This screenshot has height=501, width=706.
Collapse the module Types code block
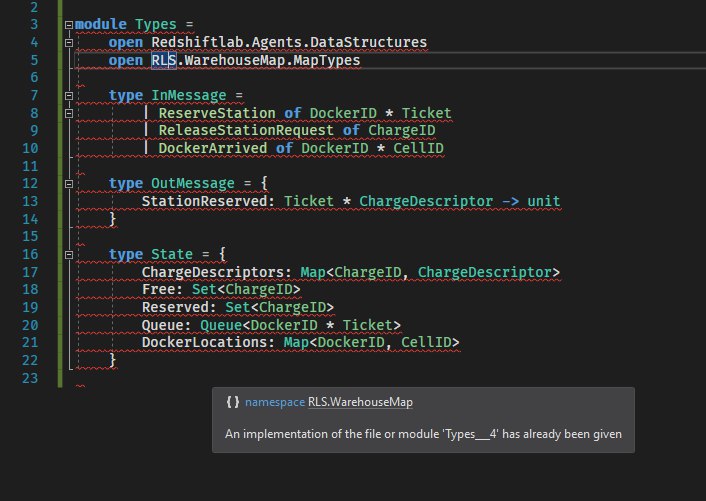pos(68,23)
